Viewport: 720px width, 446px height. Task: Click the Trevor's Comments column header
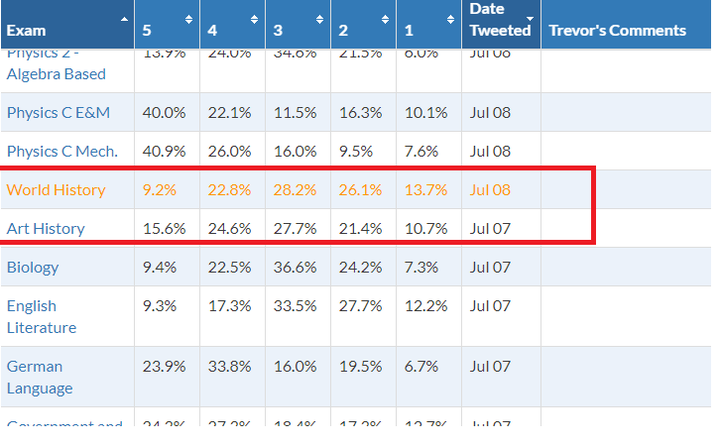click(617, 30)
